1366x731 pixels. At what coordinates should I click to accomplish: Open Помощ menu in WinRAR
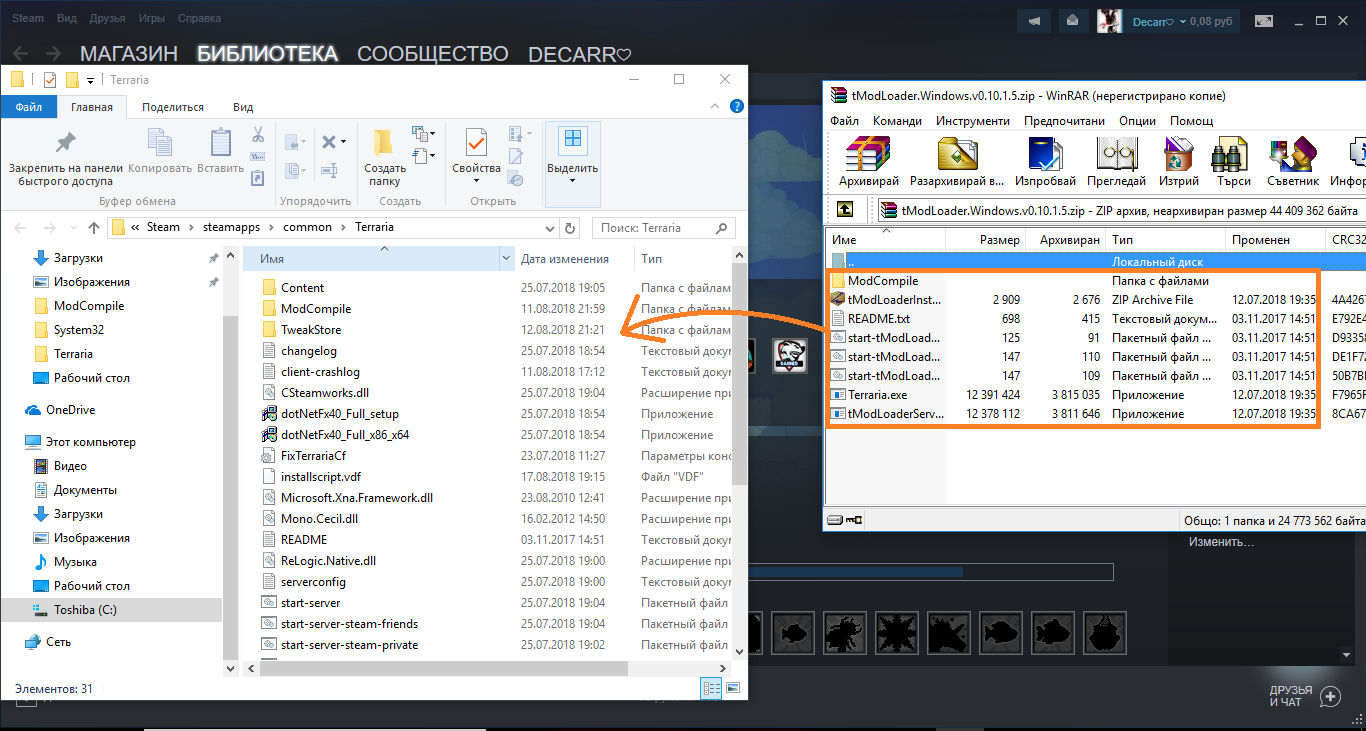[1192, 121]
